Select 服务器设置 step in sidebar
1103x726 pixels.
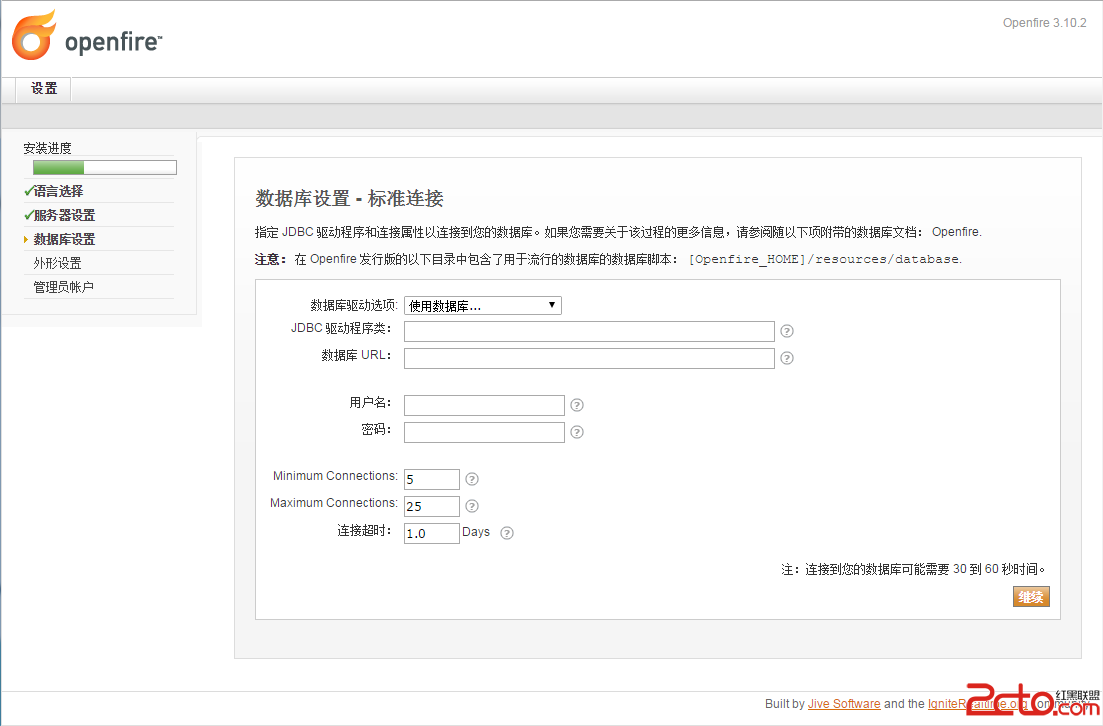click(x=64, y=215)
